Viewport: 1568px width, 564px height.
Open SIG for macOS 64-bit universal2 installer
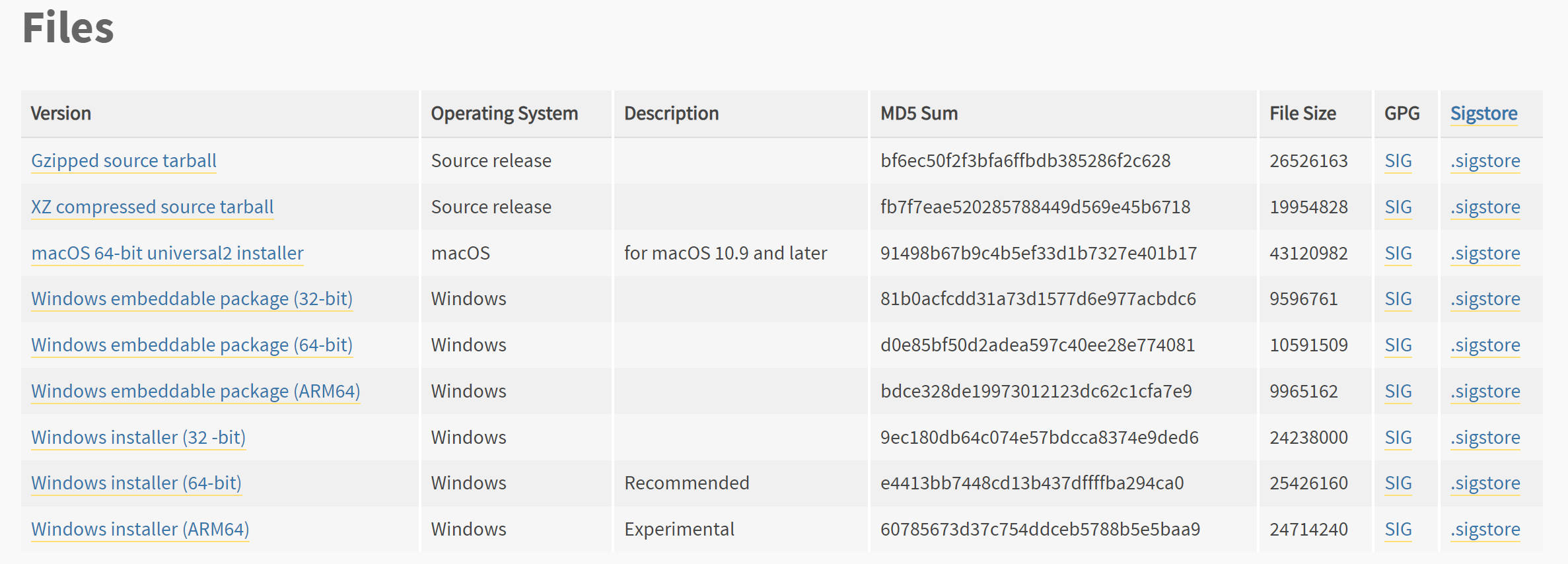point(1398,254)
